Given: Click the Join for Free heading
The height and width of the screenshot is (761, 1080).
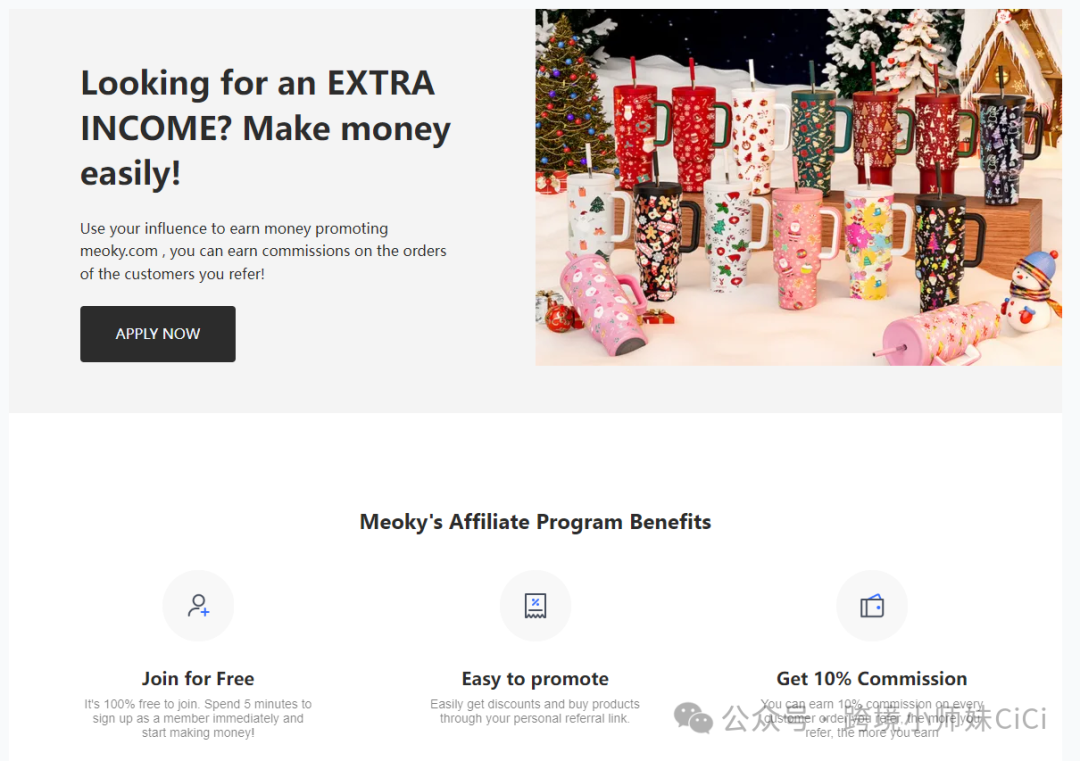Looking at the screenshot, I should pyautogui.click(x=198, y=678).
